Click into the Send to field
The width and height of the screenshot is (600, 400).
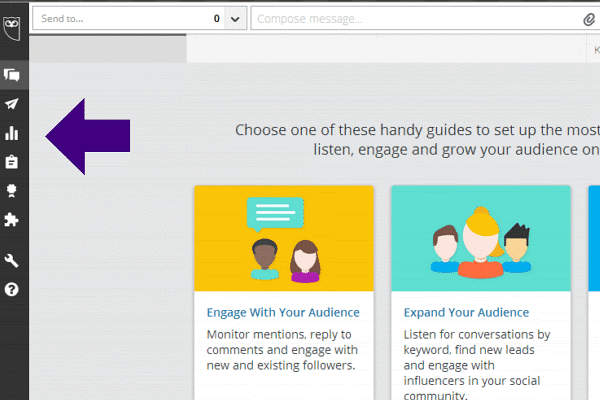coord(129,18)
